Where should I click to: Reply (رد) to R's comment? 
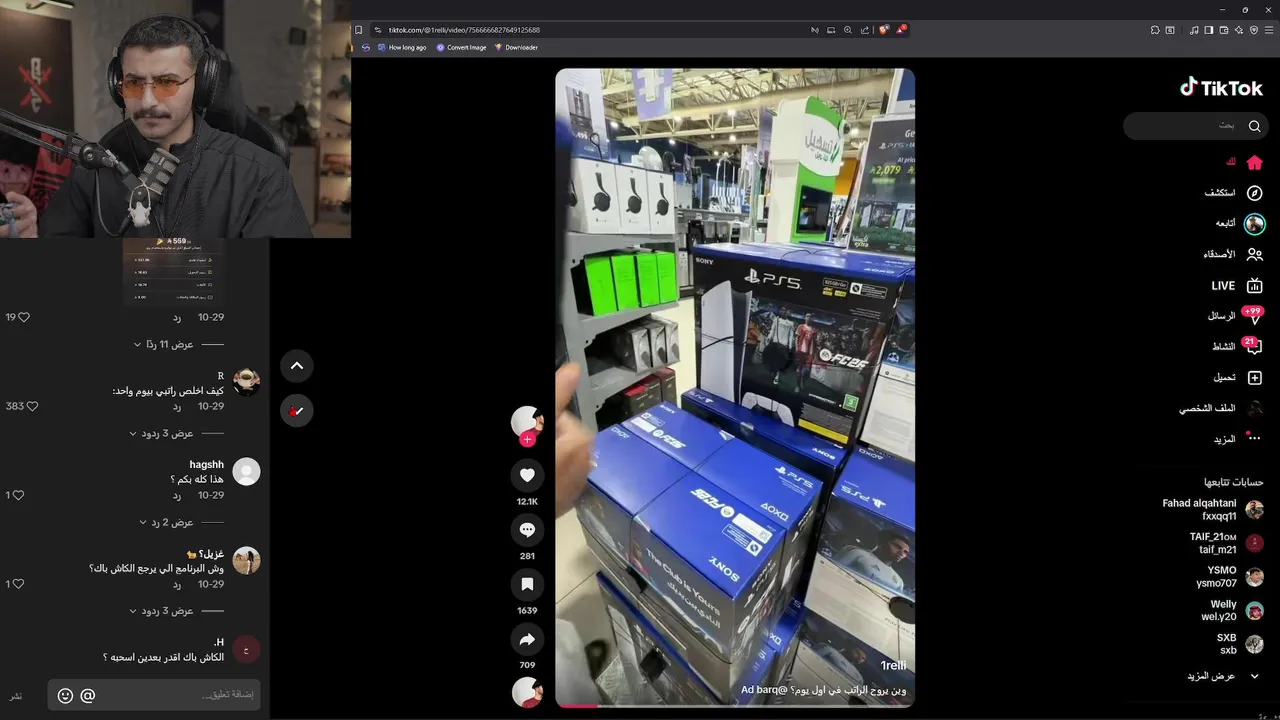click(x=177, y=406)
